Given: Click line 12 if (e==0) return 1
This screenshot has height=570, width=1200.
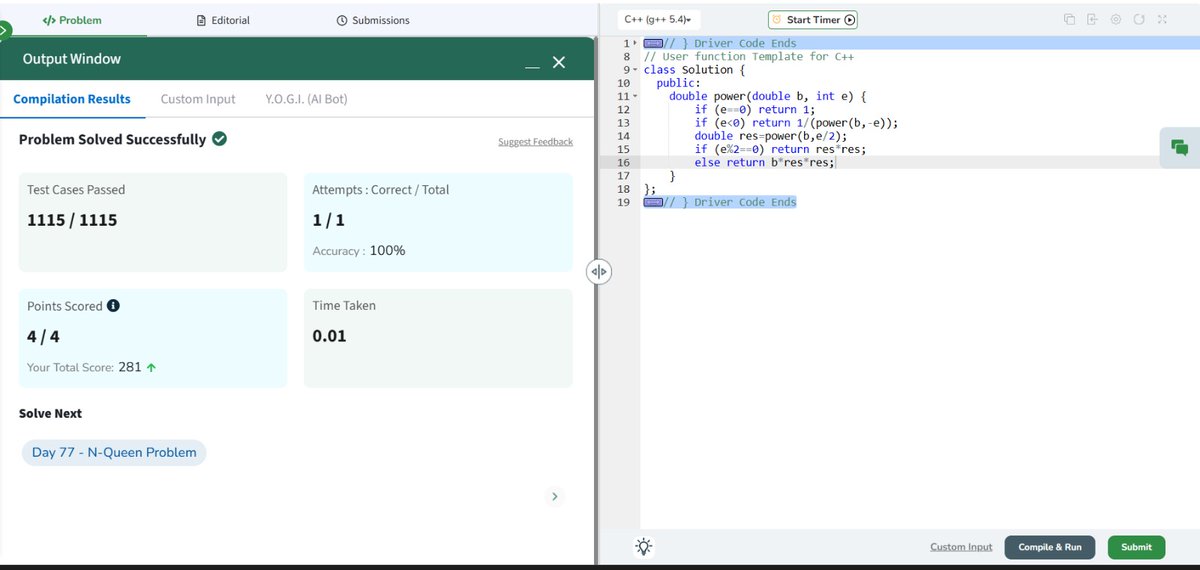Looking at the screenshot, I should point(755,109).
